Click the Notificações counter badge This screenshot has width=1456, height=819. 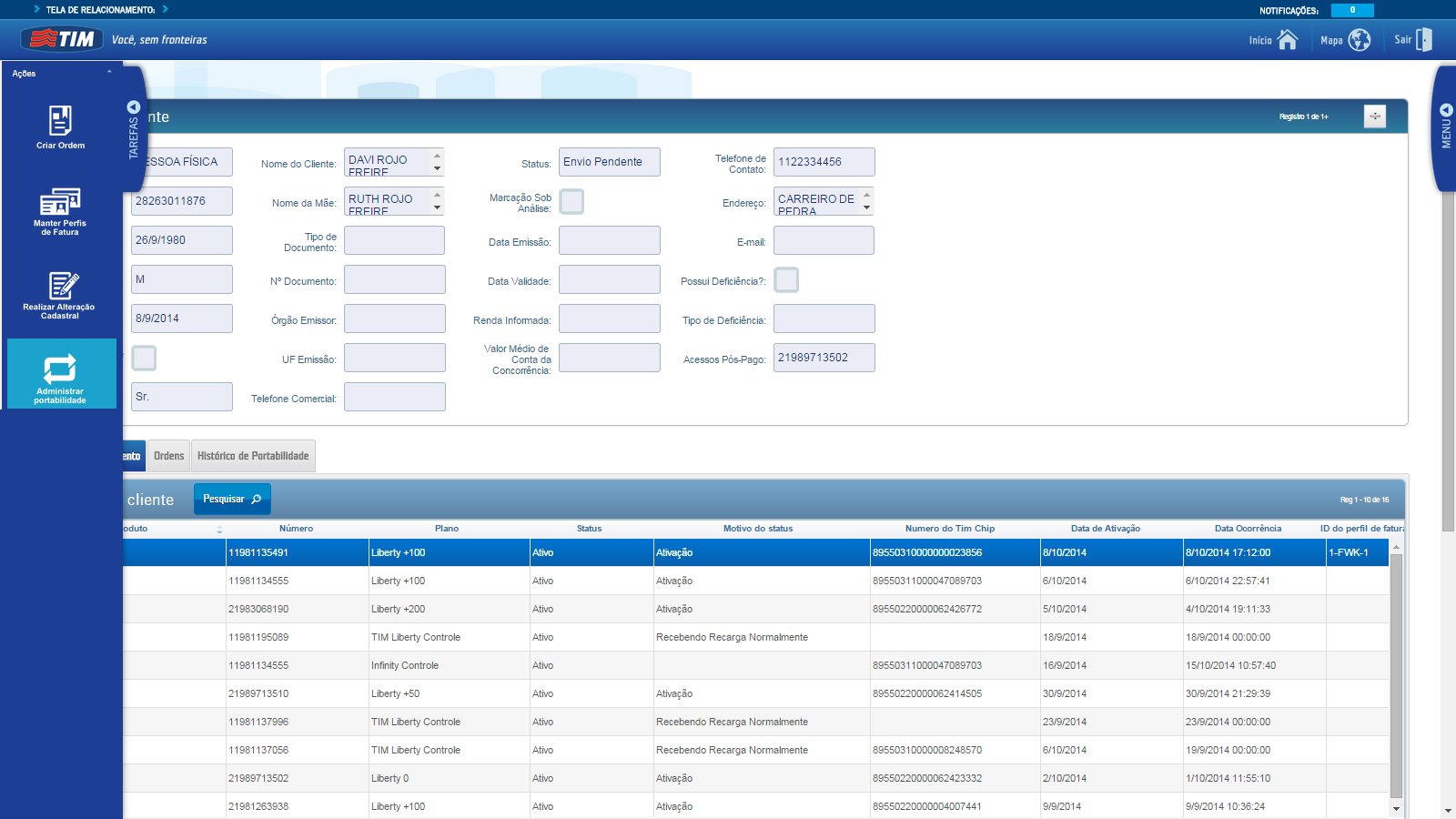1352,10
